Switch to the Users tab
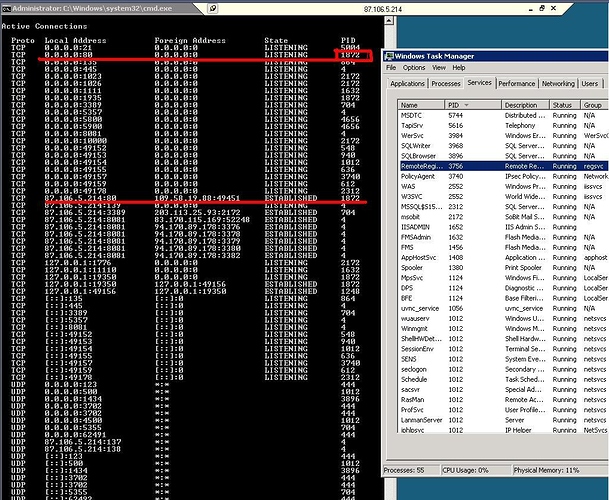609x500 pixels. click(x=590, y=84)
